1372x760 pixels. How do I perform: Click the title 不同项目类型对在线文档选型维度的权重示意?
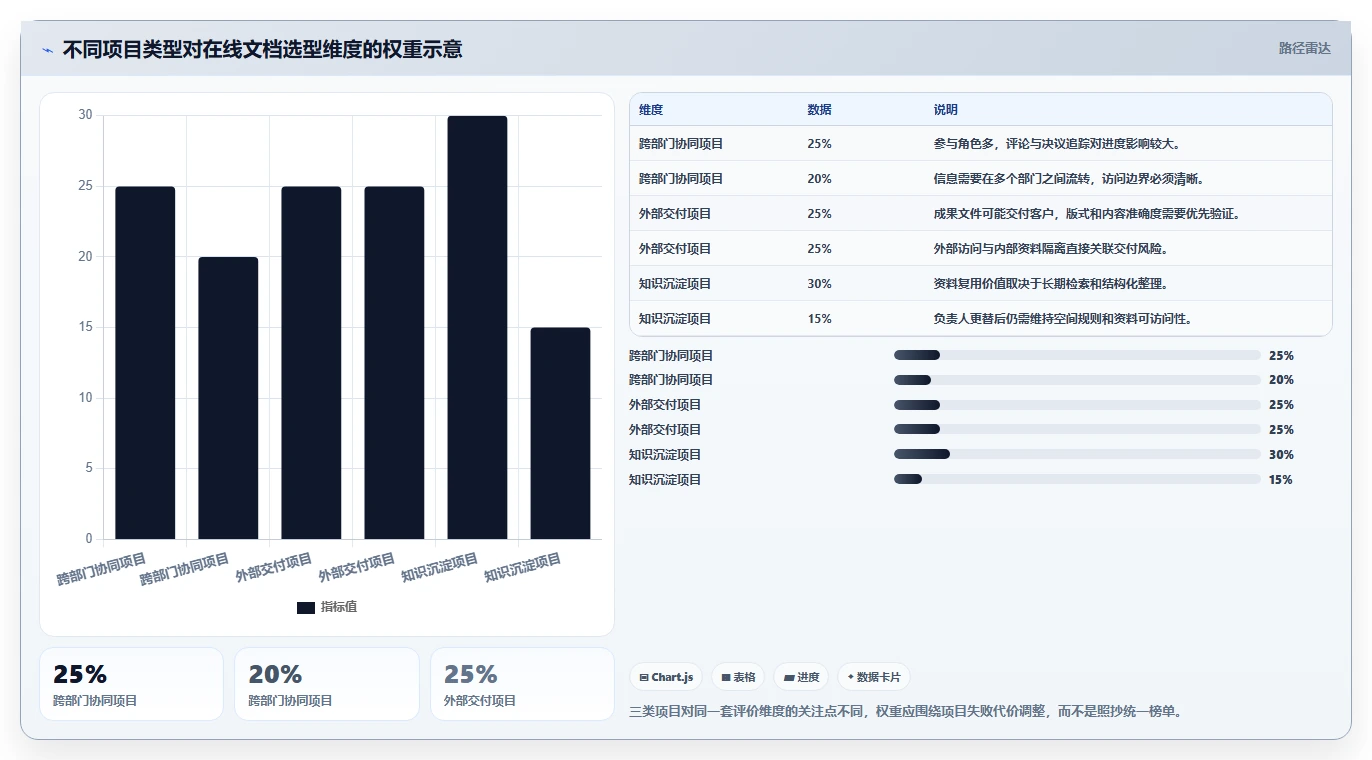click(x=262, y=50)
